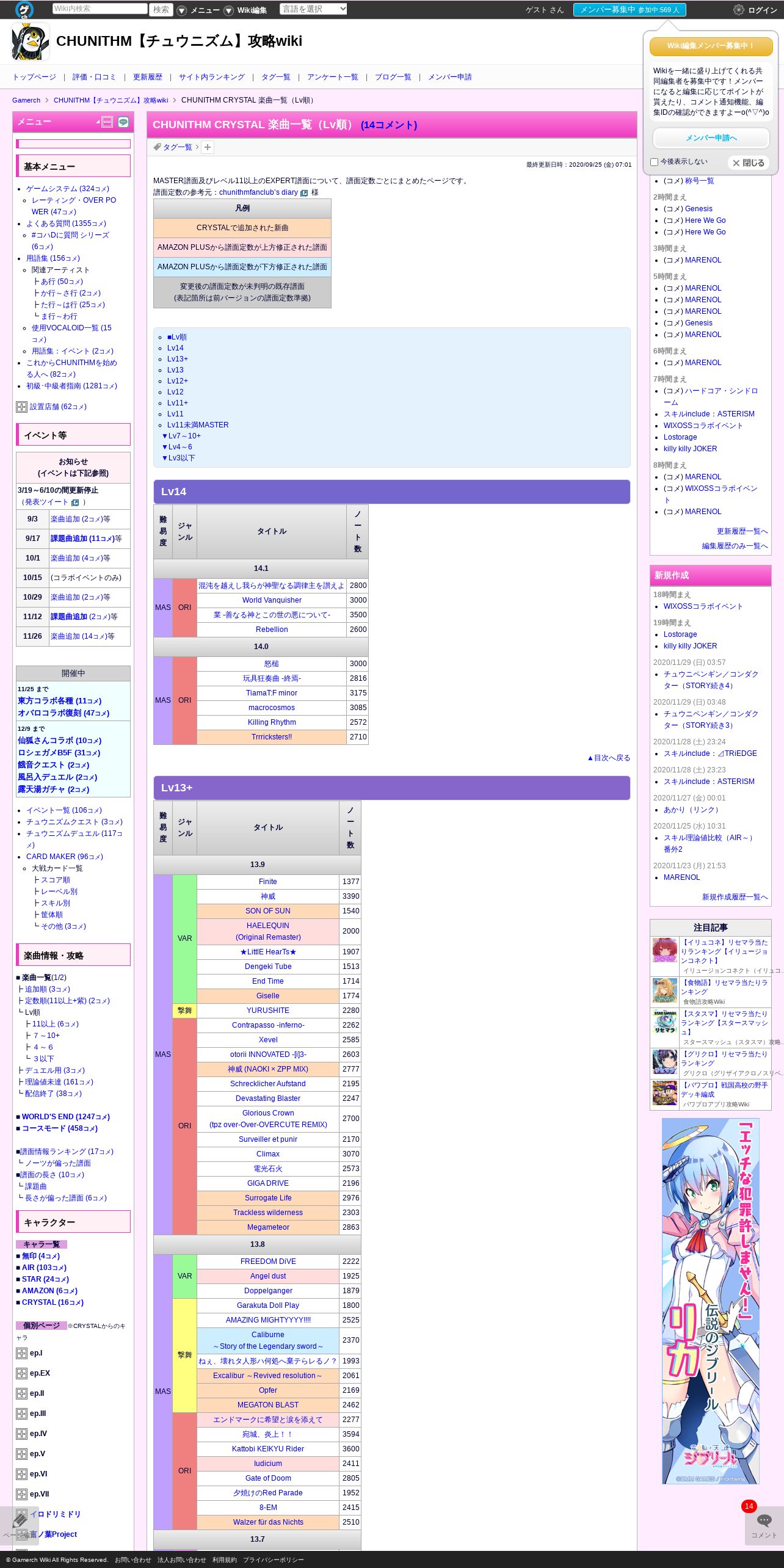Open the 14コメント link in page title
The image size is (784, 1568).
tap(389, 125)
